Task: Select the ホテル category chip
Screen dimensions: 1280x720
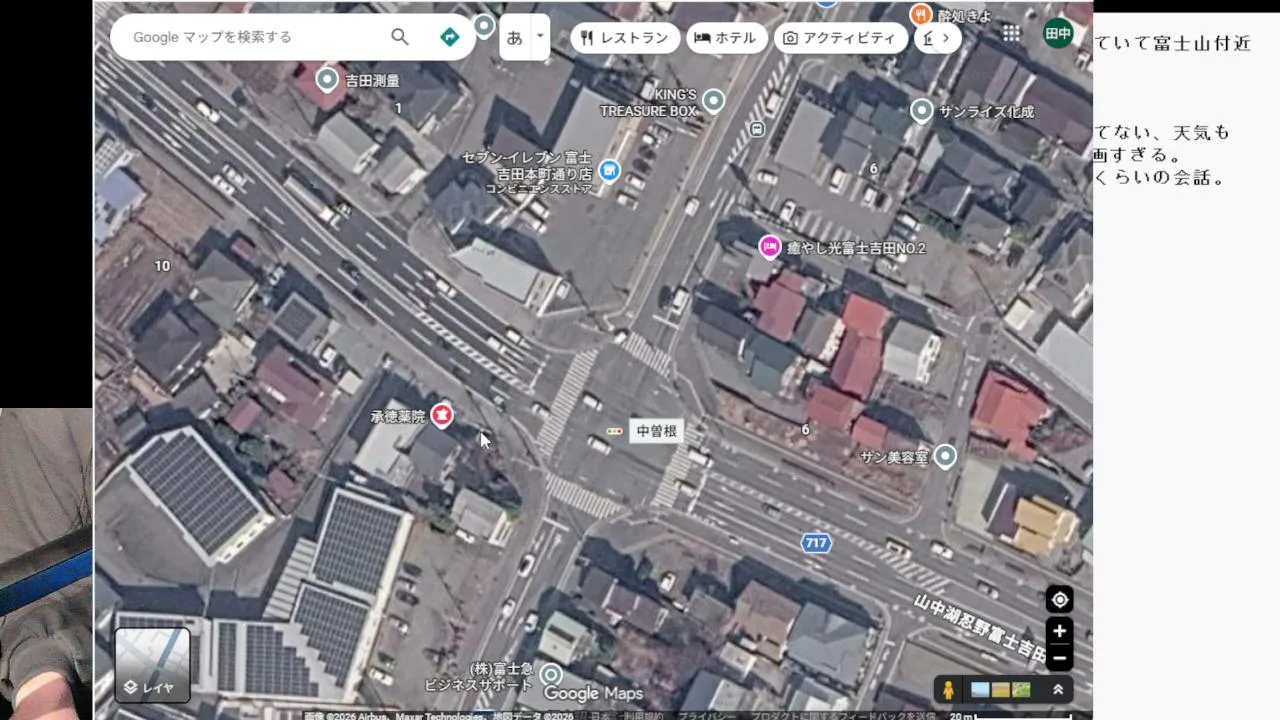Action: click(x=727, y=38)
